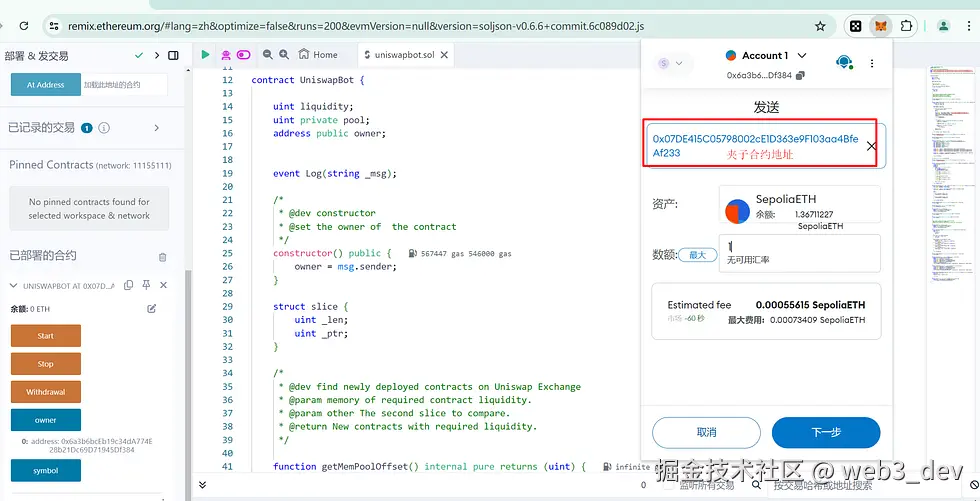Image resolution: width=980 pixels, height=501 pixels.
Task: Click 'No pinned contracts found' message
Action: pyautogui.click(x=89, y=209)
